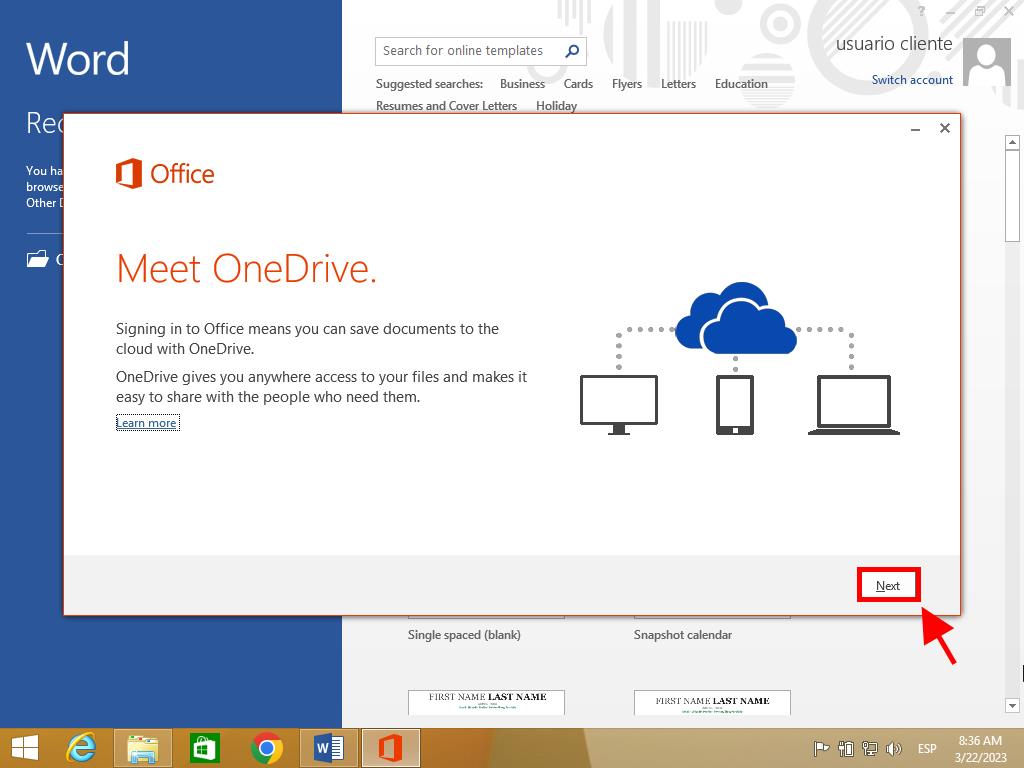Select the Business suggested search
This screenshot has width=1024, height=768.
coord(522,84)
